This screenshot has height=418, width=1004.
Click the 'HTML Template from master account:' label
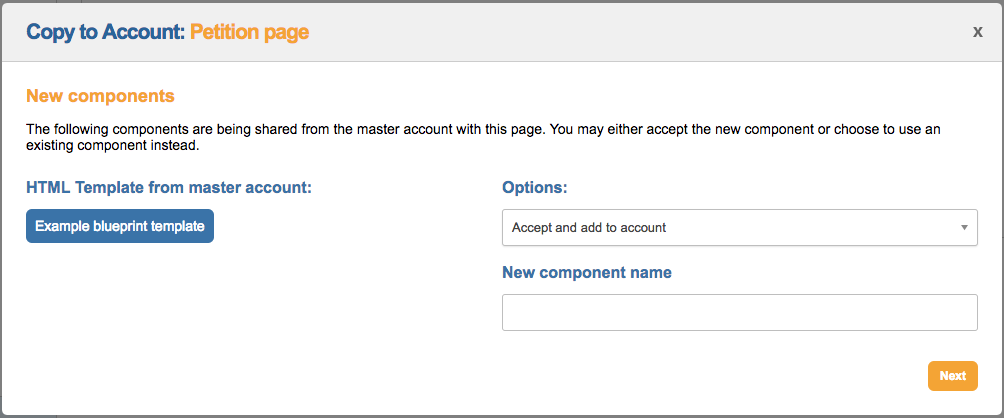point(169,187)
